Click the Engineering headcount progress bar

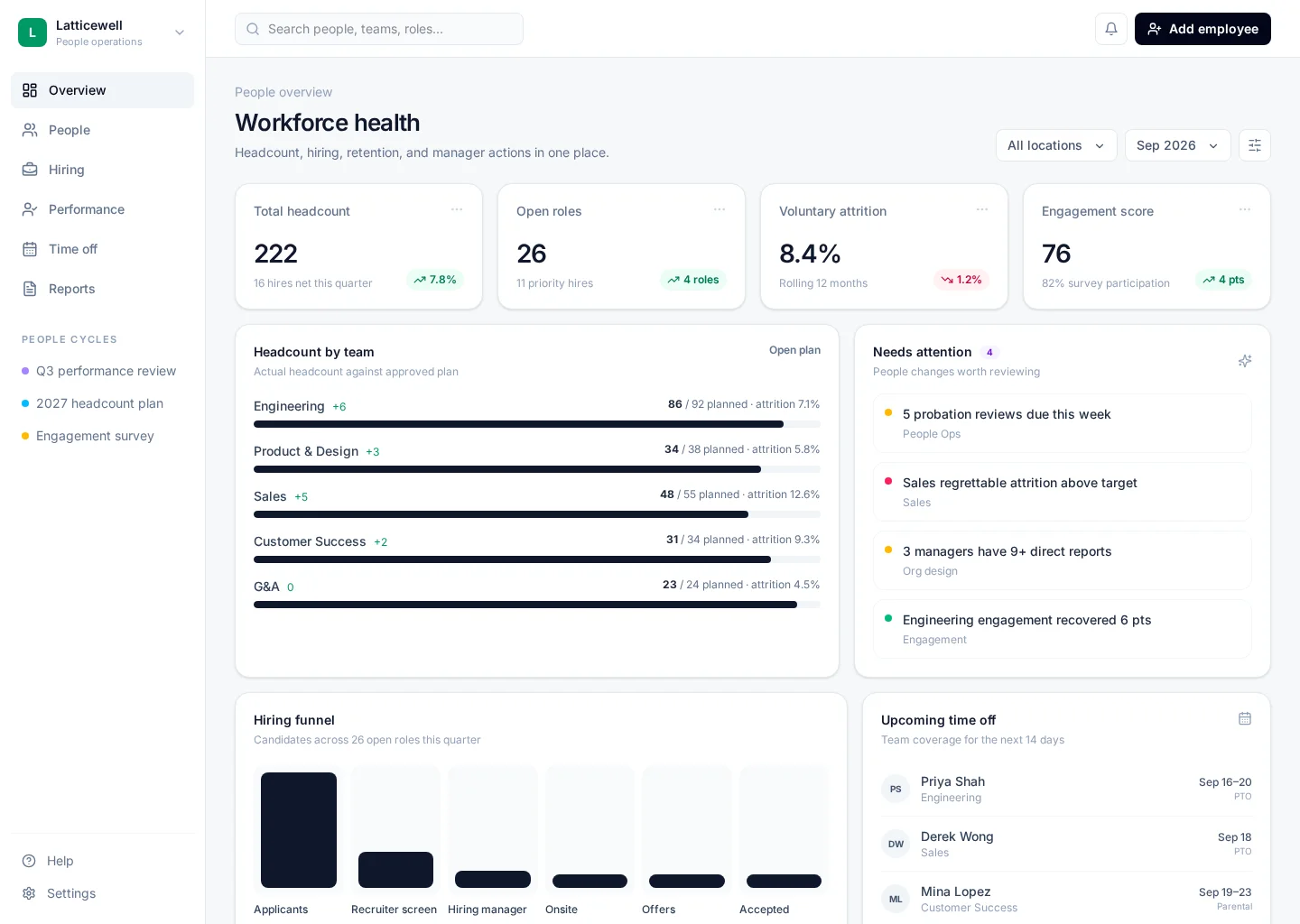tap(537, 424)
